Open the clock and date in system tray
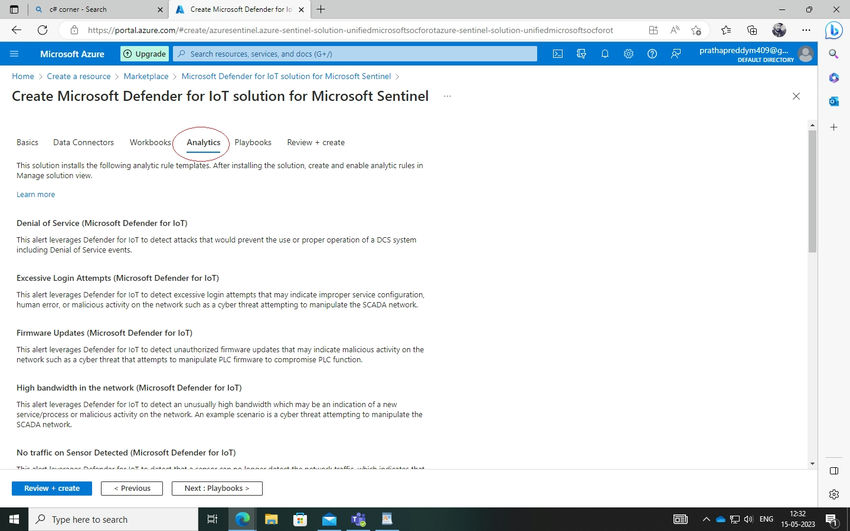 pyautogui.click(x=797, y=519)
